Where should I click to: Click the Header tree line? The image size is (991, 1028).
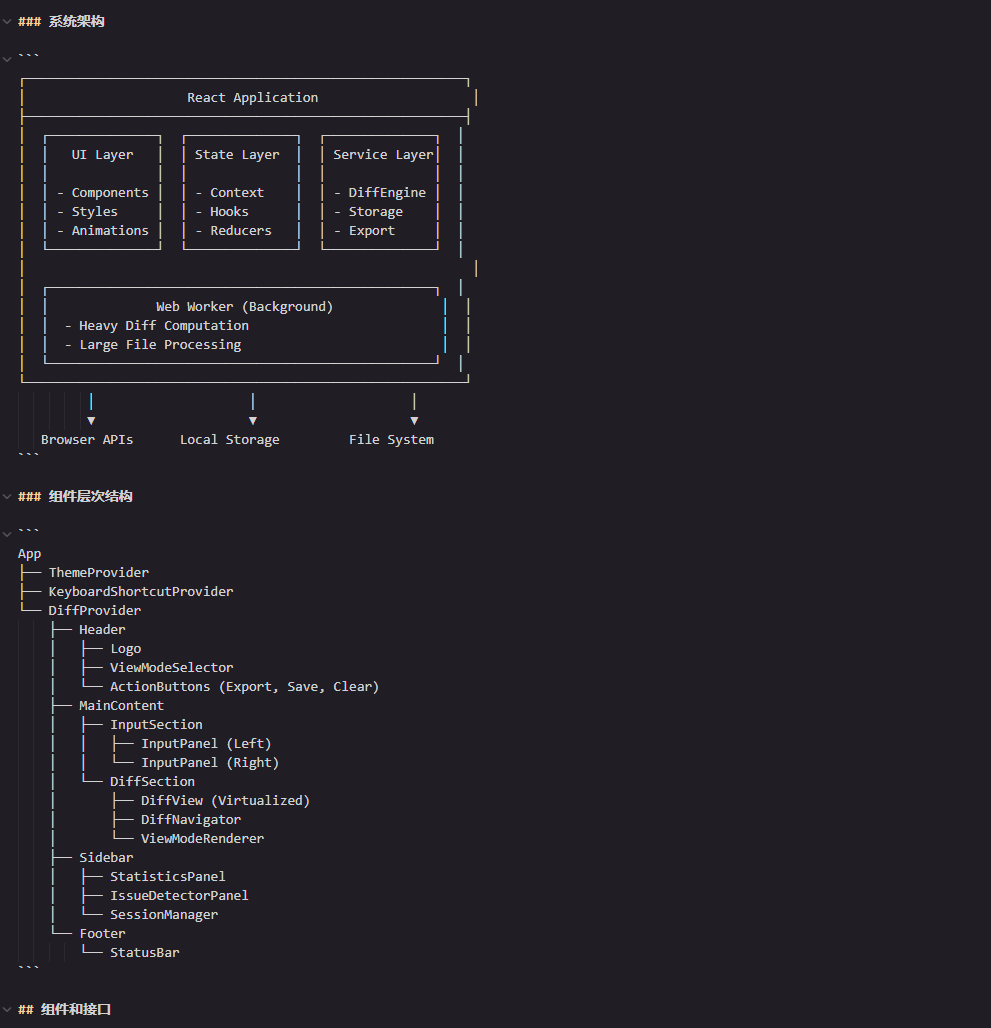(102, 630)
